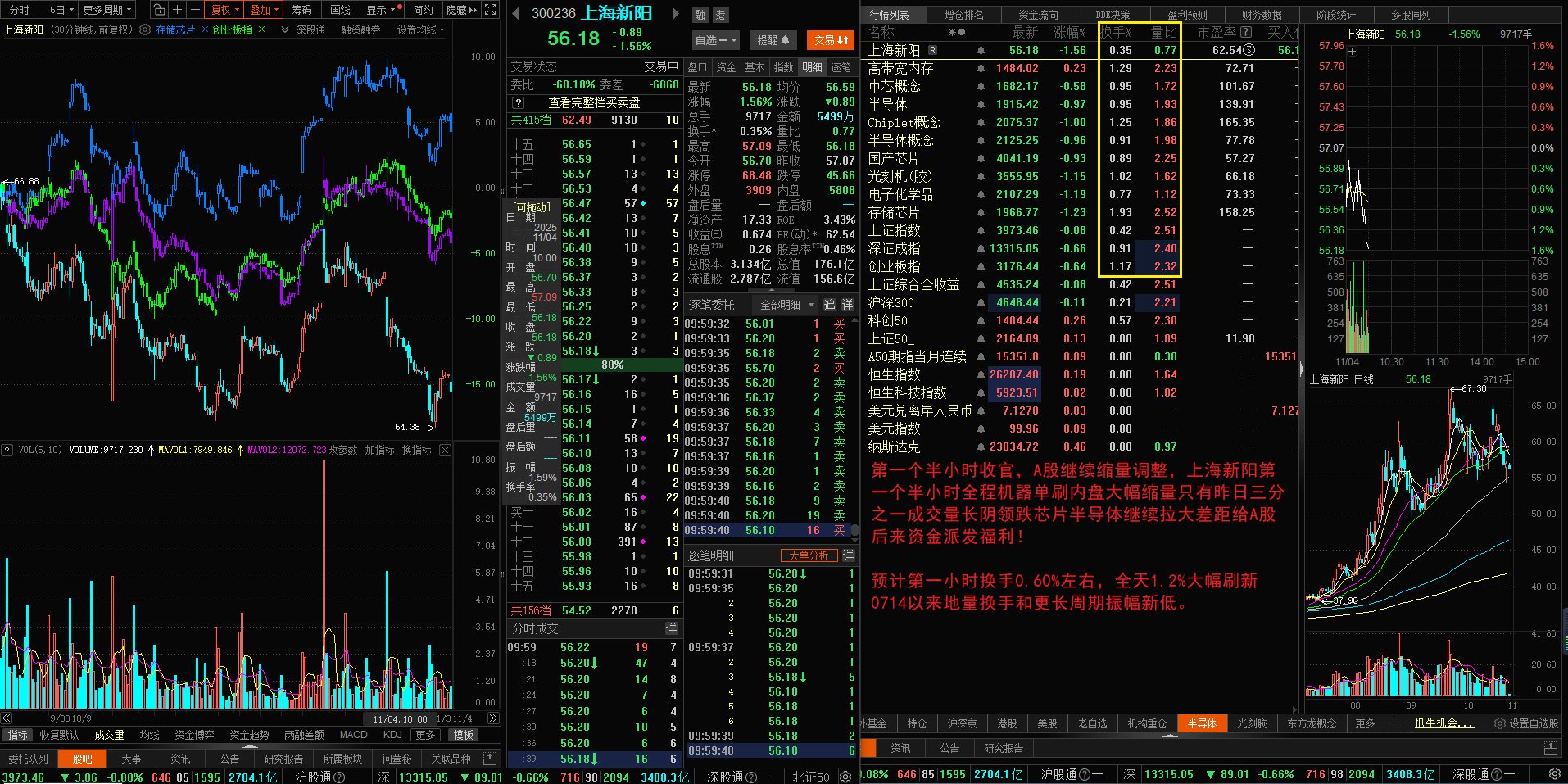Viewport: 1568px width, 784px height.
Task: Click the 融 margin badge
Action: 700,15
